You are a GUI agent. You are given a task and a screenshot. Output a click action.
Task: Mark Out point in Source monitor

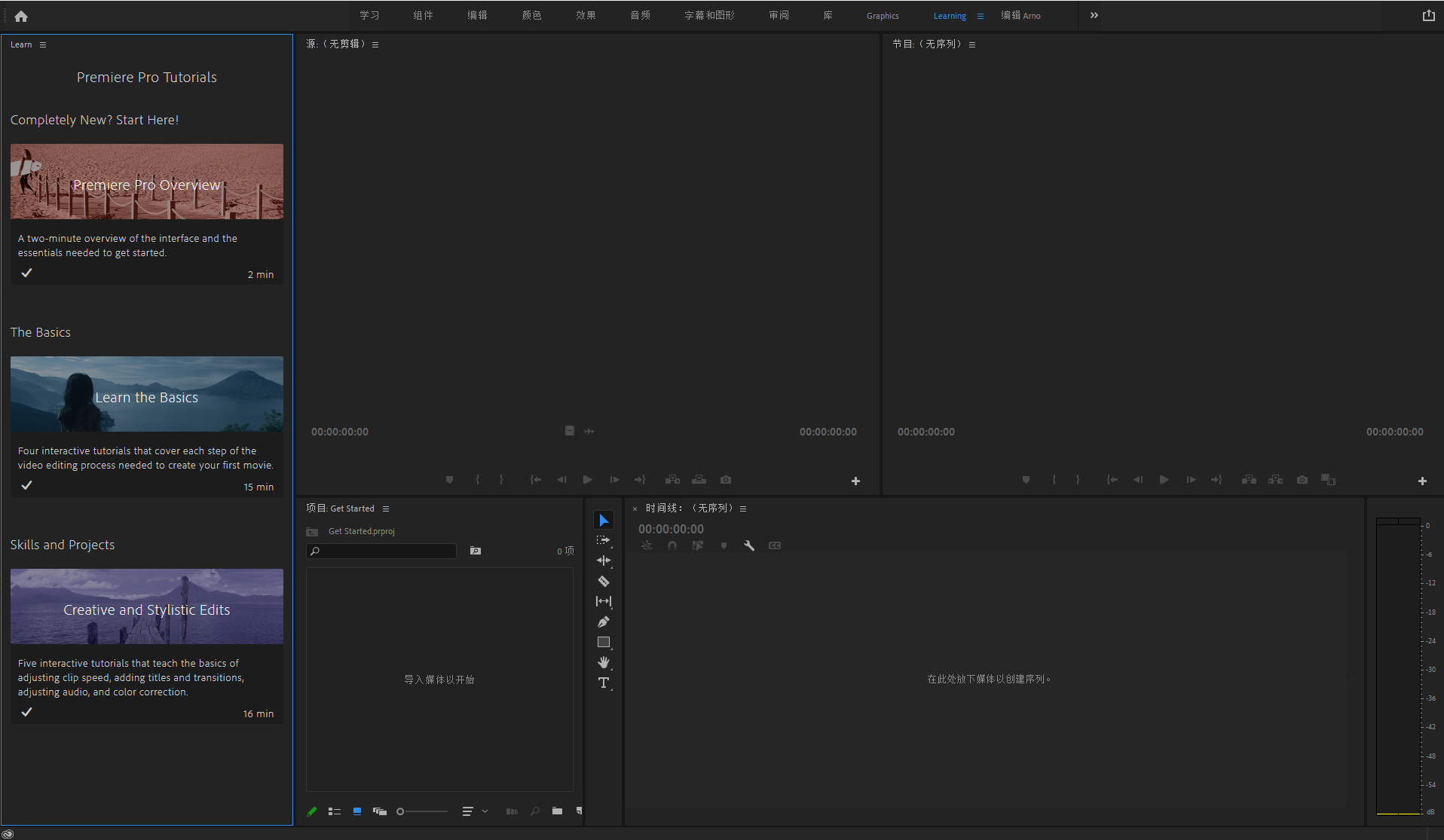pyautogui.click(x=501, y=480)
